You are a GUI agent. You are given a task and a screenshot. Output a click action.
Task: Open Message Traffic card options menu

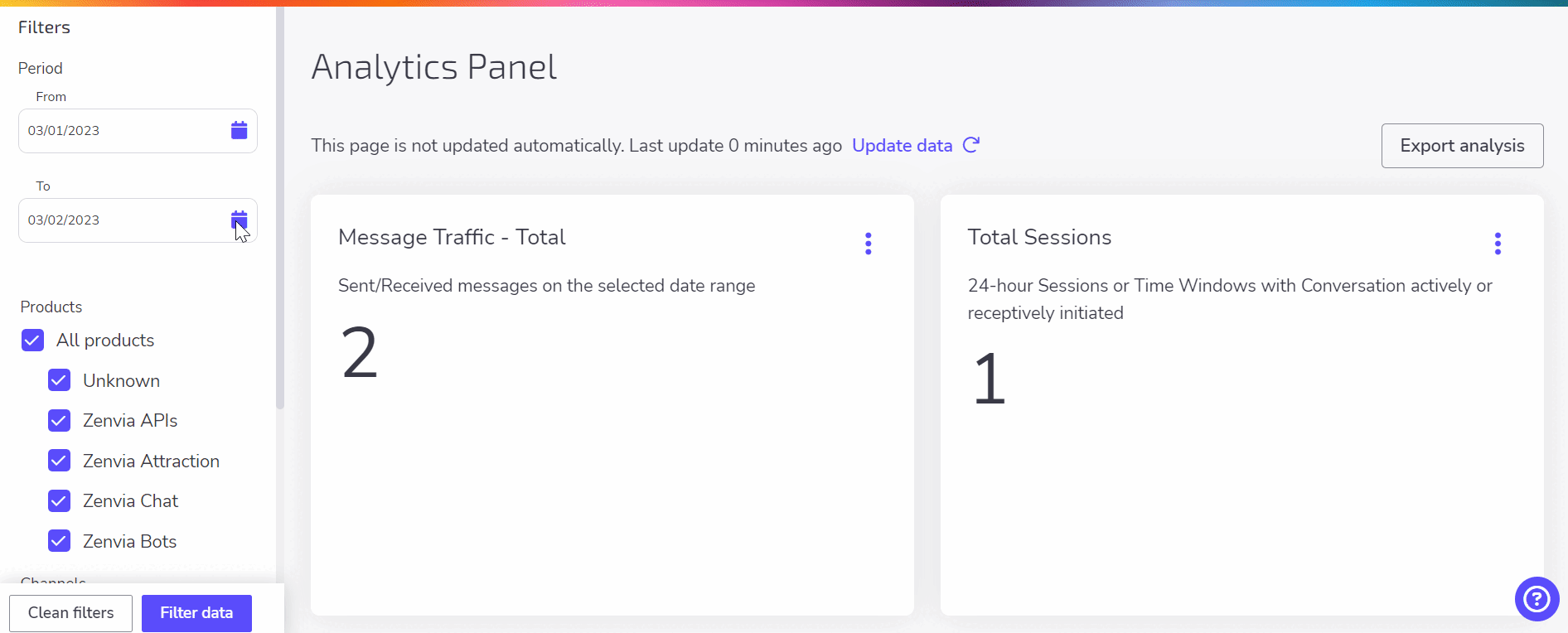coord(868,244)
